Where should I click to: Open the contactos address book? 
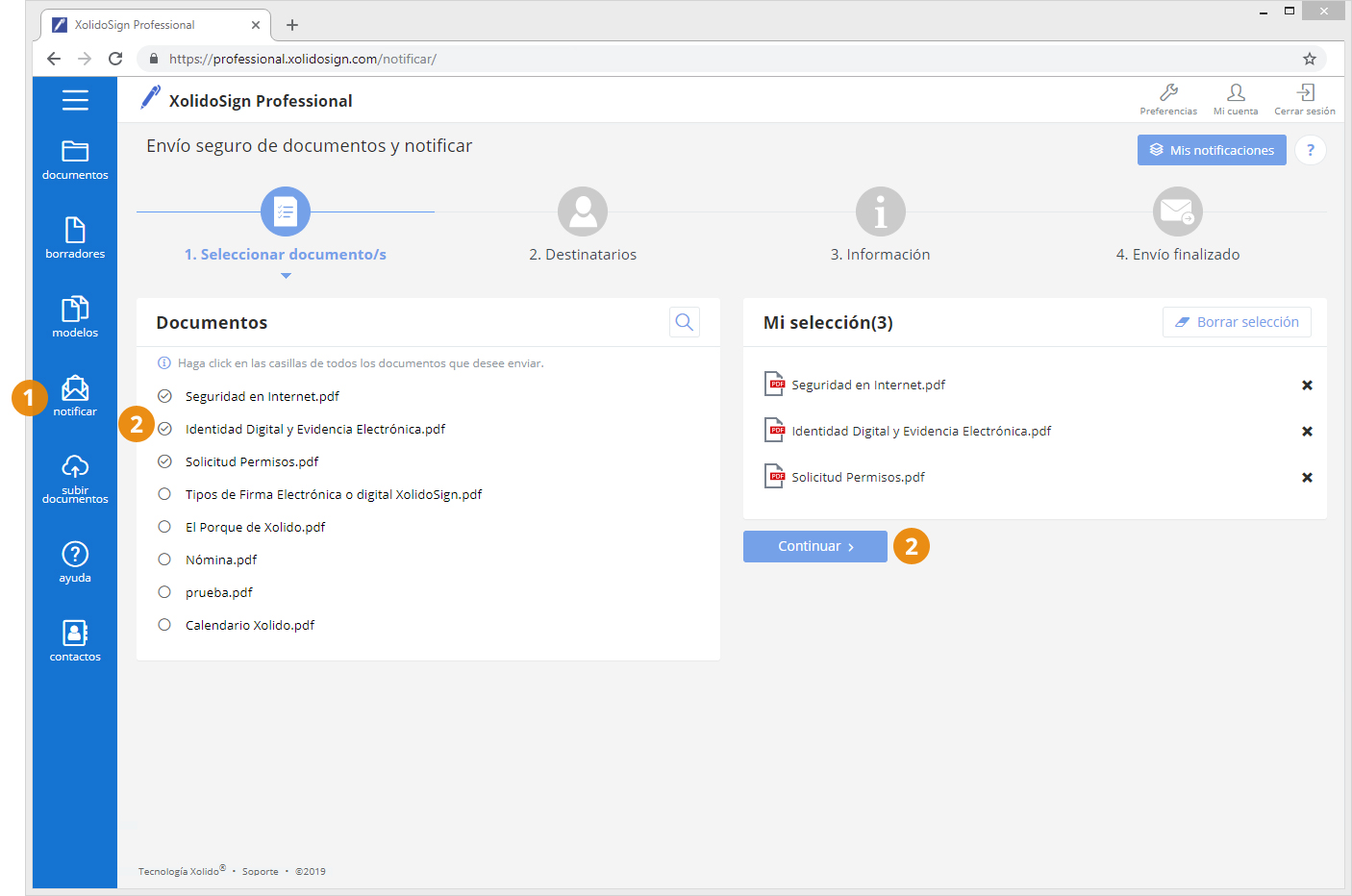coord(75,641)
